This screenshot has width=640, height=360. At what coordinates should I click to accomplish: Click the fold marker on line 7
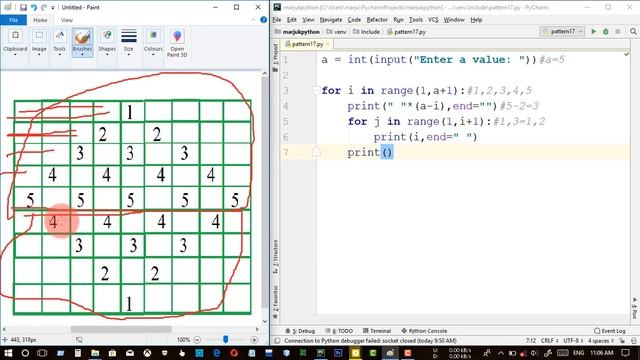click(x=316, y=152)
